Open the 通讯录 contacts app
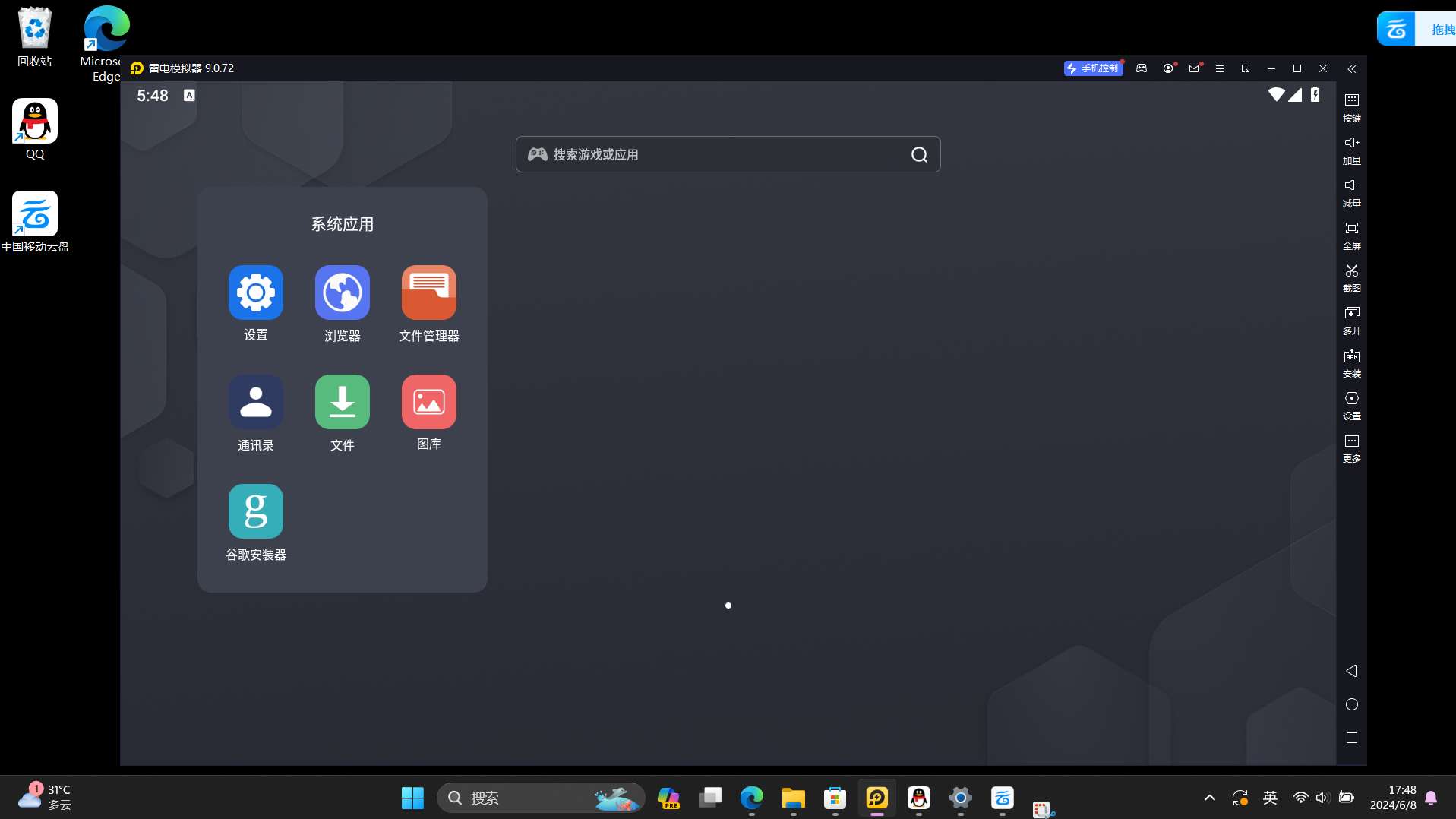The image size is (1456, 819). pyautogui.click(x=255, y=402)
